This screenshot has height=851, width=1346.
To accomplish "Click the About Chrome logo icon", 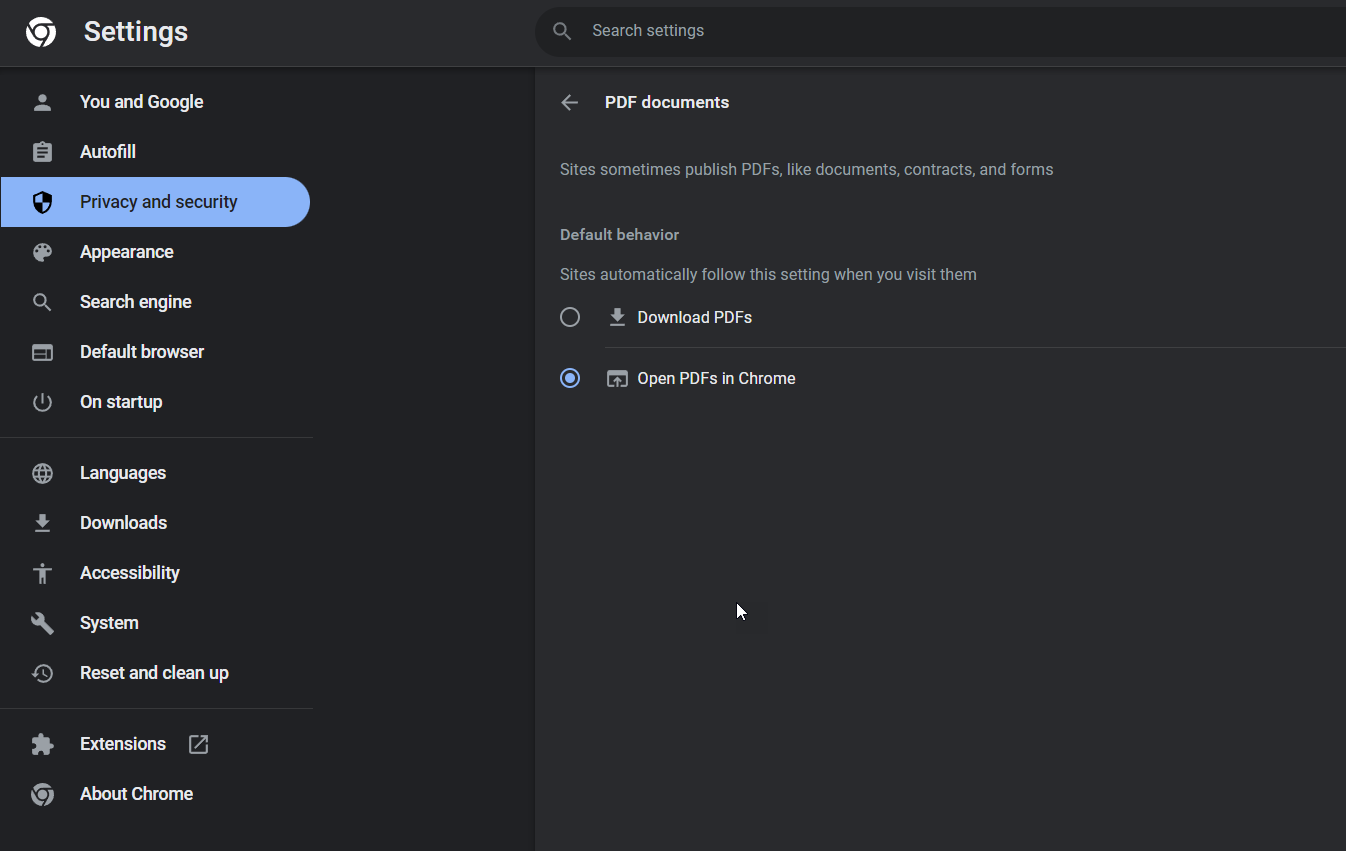I will (42, 794).
